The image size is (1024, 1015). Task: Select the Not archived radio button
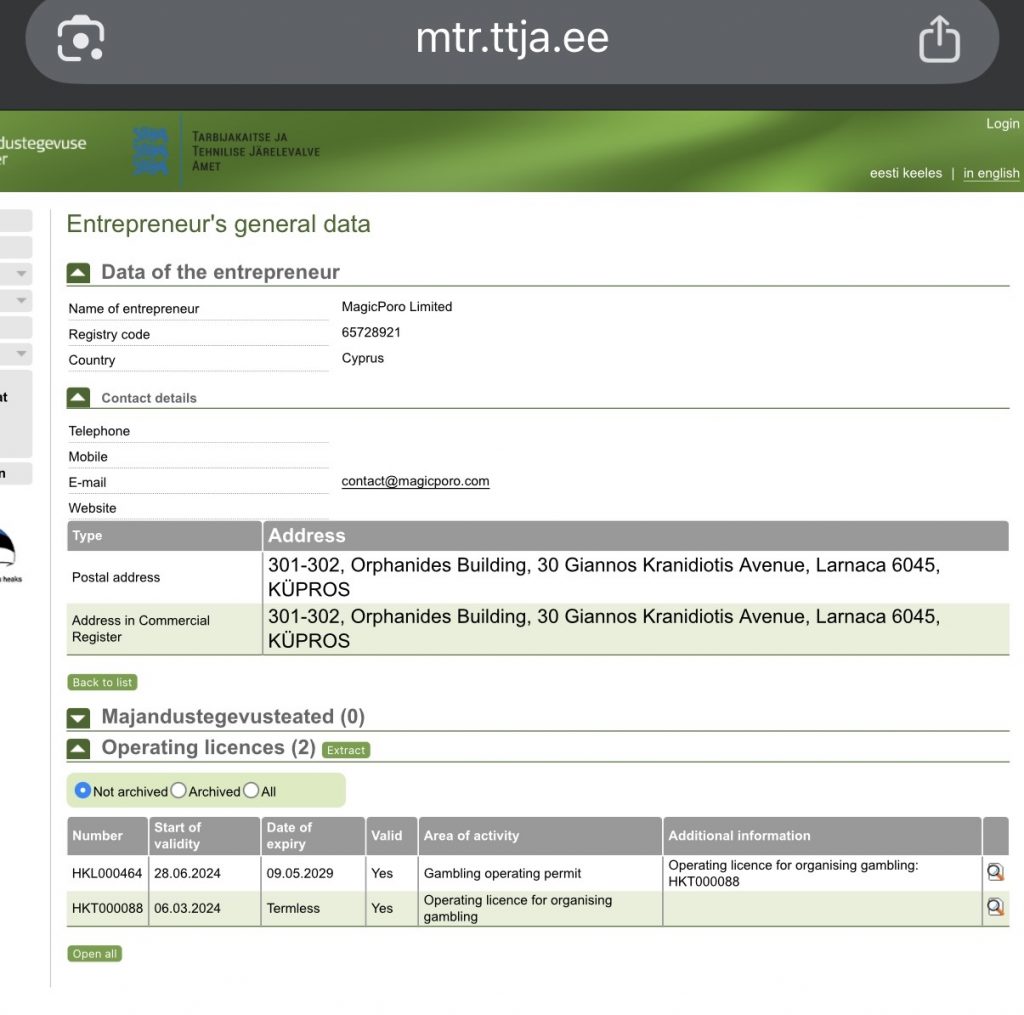(83, 790)
